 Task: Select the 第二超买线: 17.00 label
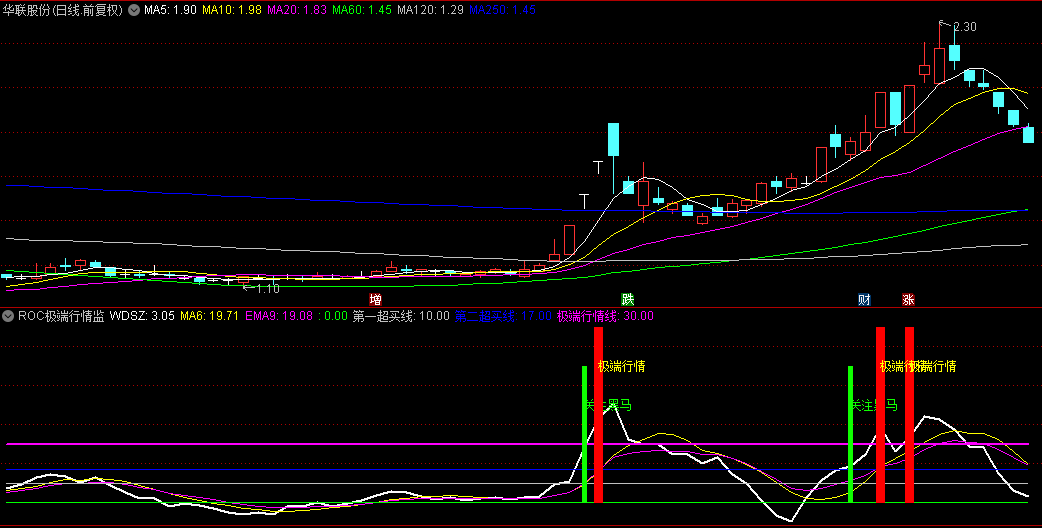click(x=503, y=315)
